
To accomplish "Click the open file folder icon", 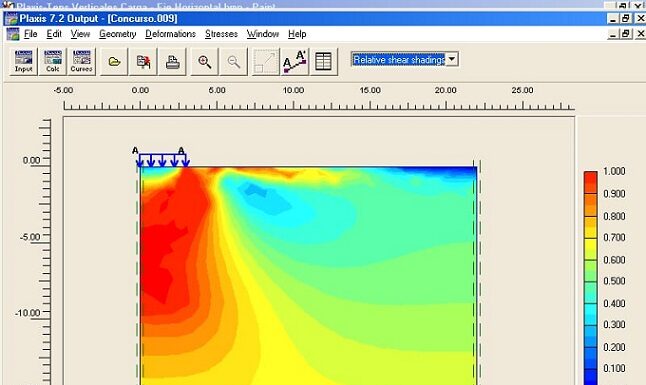I will coord(114,61).
